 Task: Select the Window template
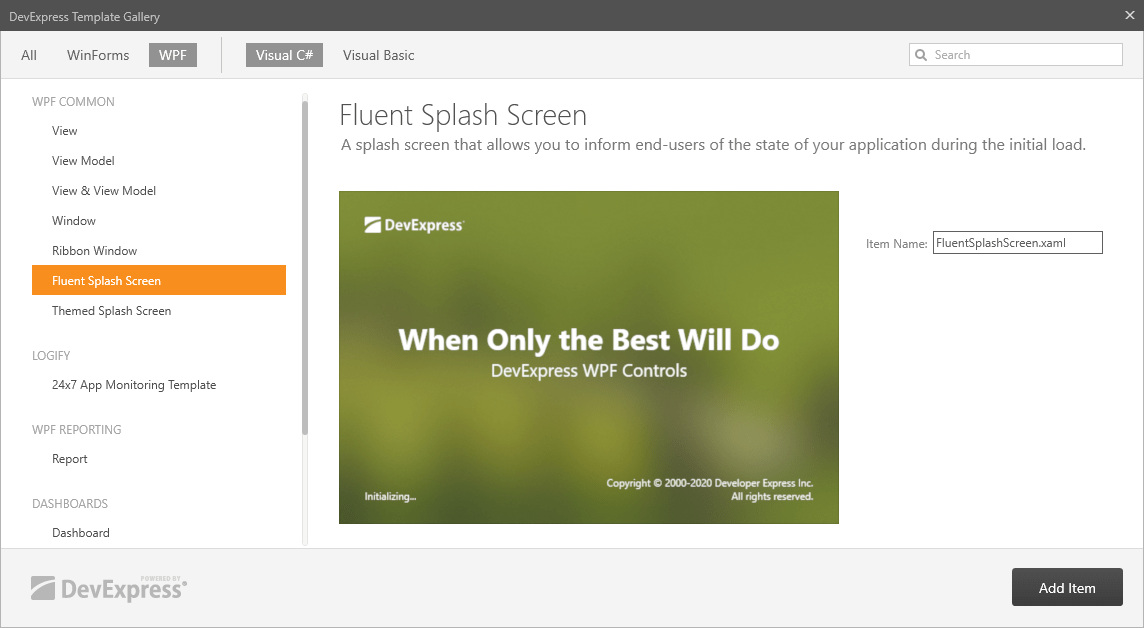coord(73,220)
